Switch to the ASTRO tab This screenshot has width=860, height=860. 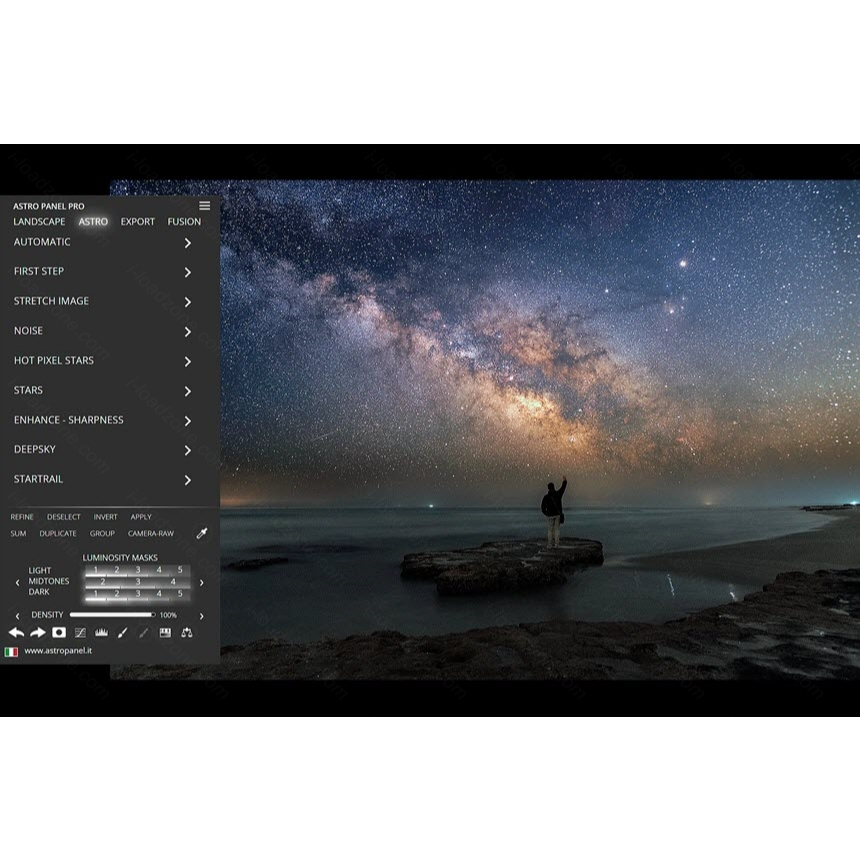pyautogui.click(x=93, y=222)
